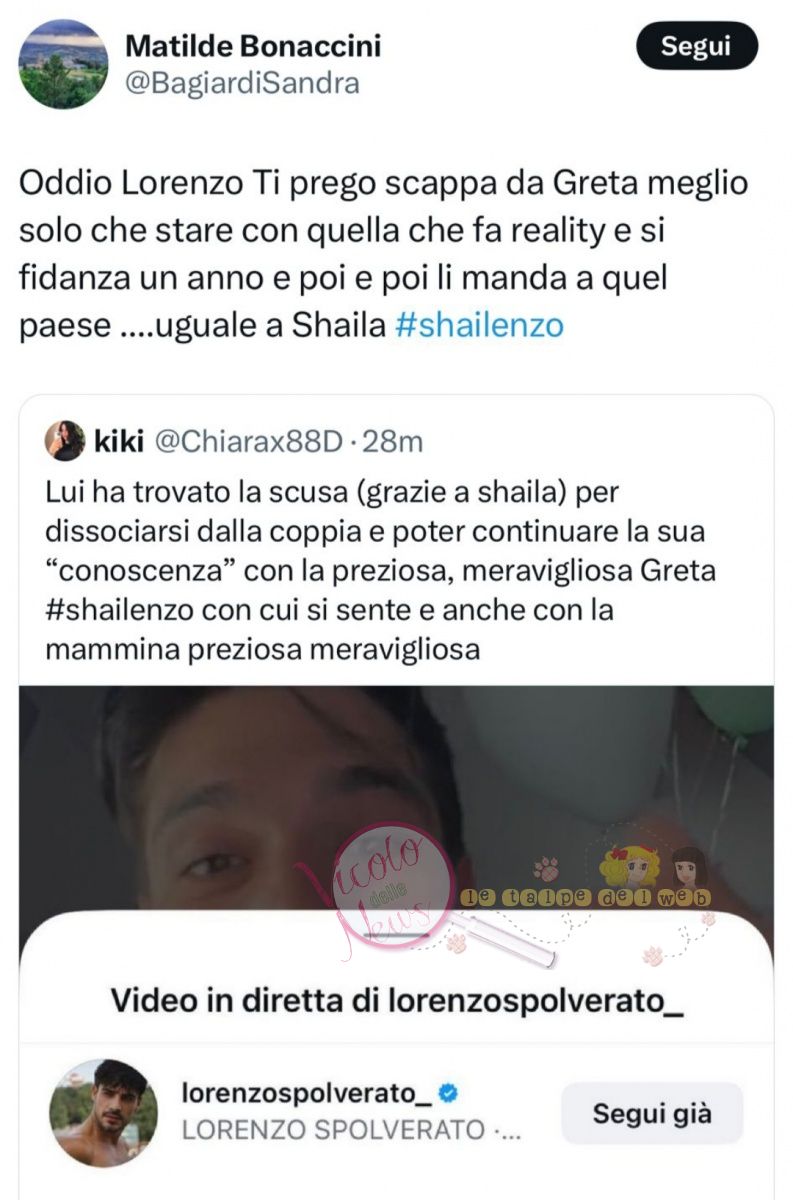This screenshot has width=793, height=1200.
Task: Open the #shailenzo hashtag in main tweet
Action: click(x=480, y=326)
